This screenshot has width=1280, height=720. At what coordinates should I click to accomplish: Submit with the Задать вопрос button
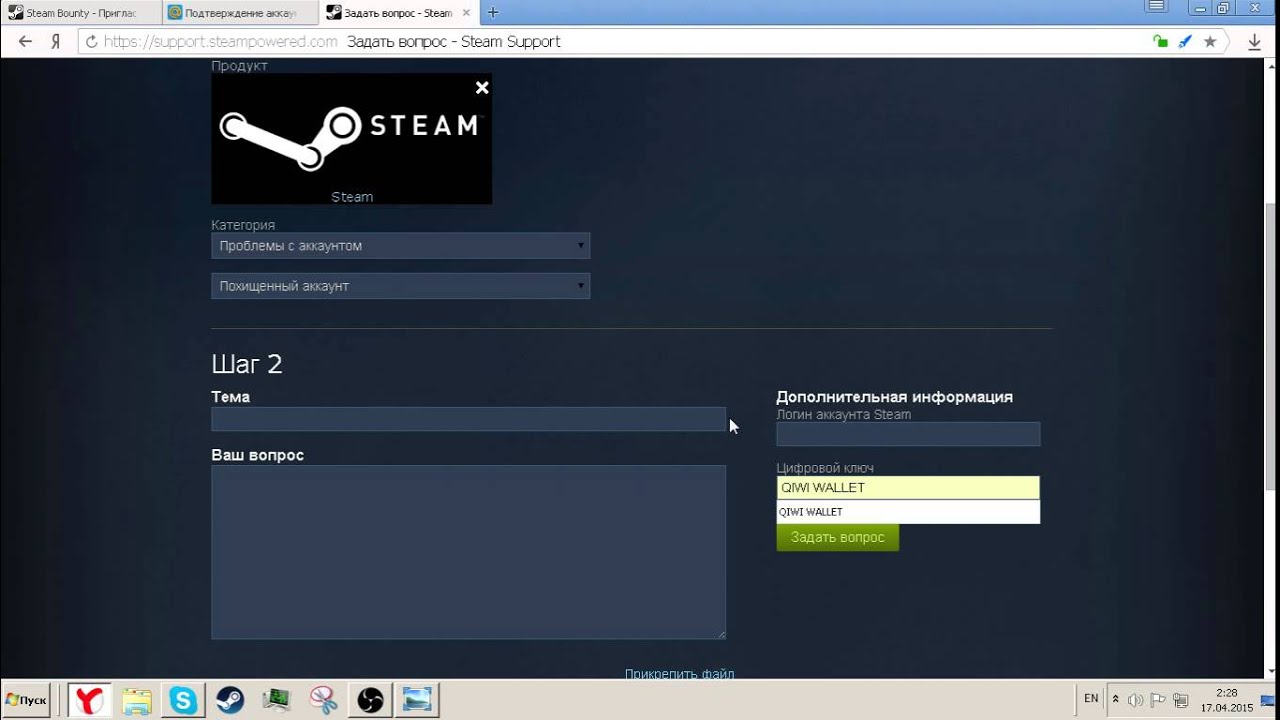[x=837, y=538]
